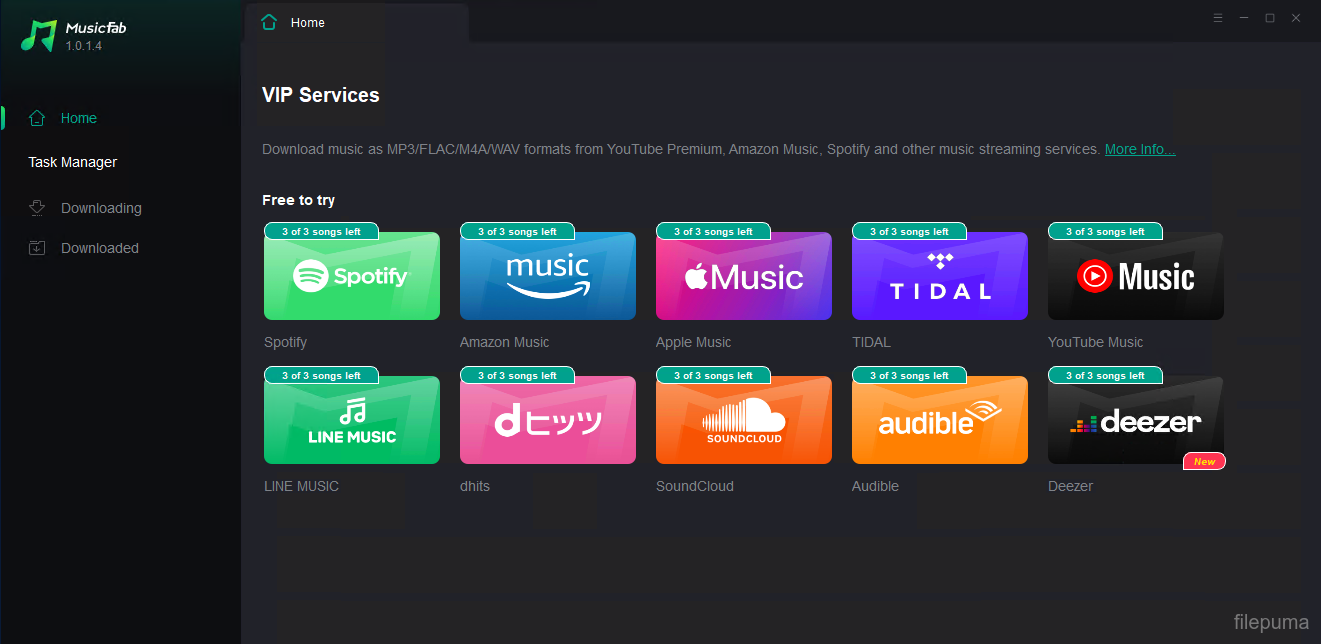Image resolution: width=1321 pixels, height=644 pixels.
Task: Select the LINE MUSIC service card
Action: pos(351,421)
